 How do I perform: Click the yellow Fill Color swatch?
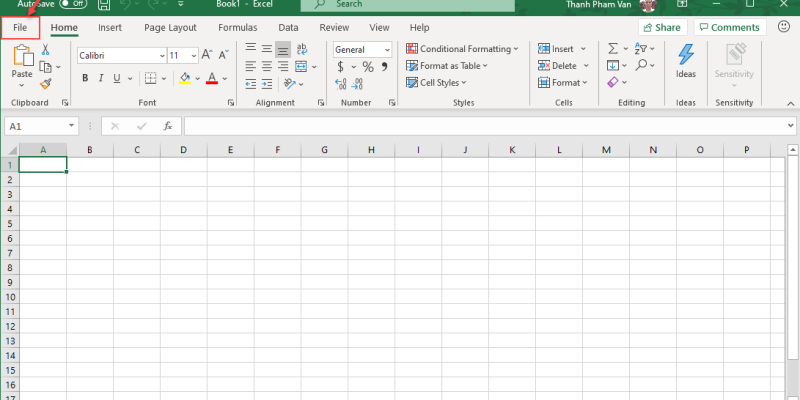pyautogui.click(x=184, y=78)
